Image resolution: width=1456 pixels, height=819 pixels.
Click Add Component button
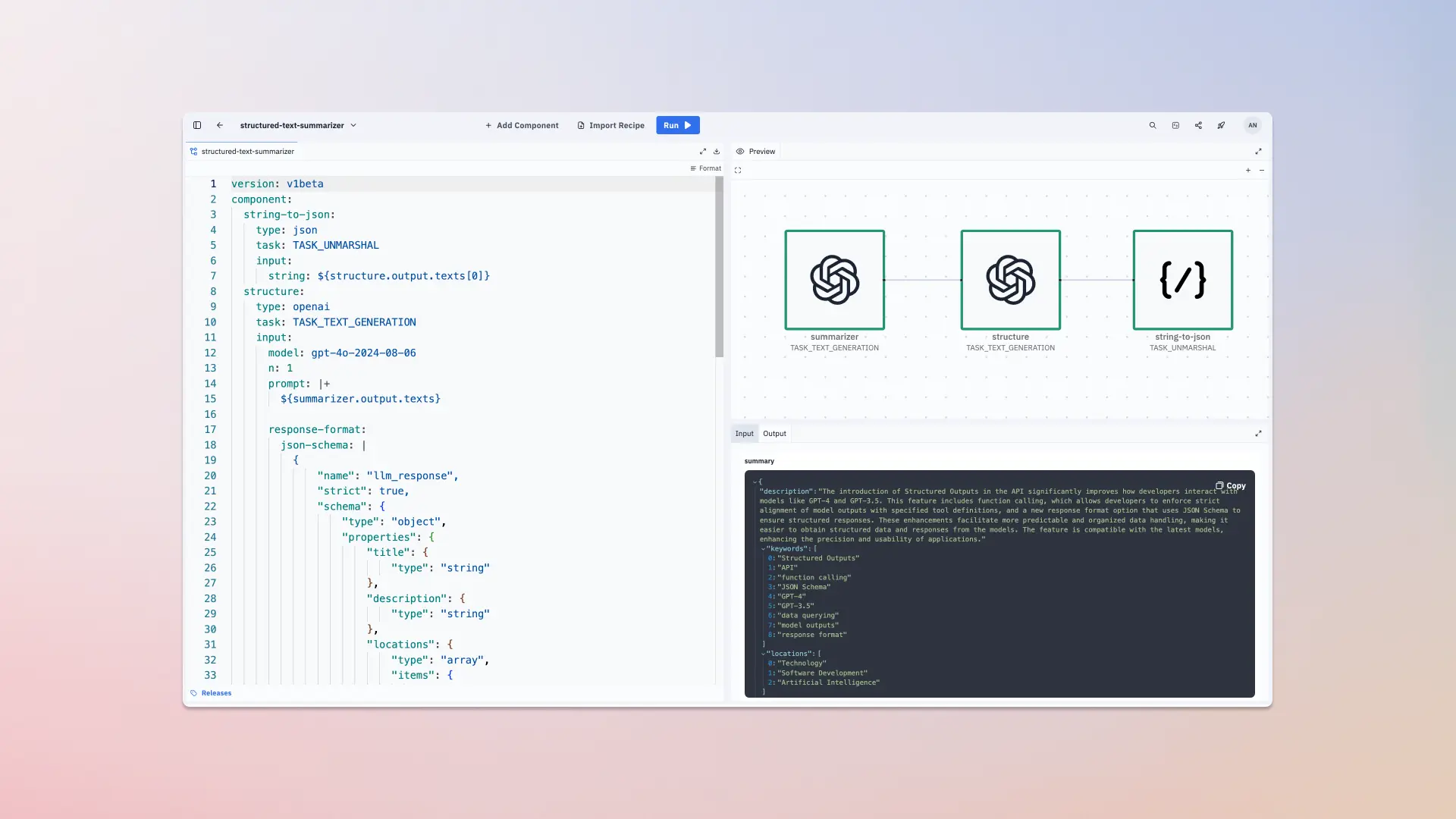tap(522, 125)
